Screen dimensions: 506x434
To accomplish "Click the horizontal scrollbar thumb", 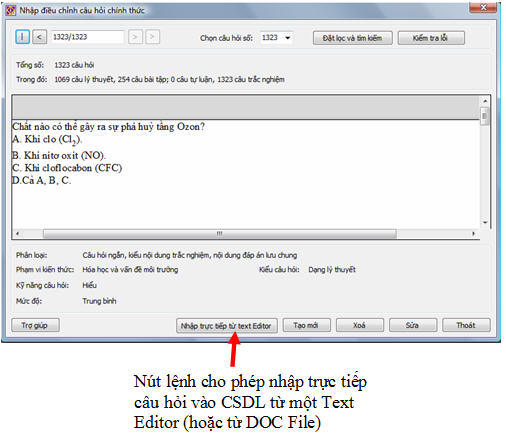I will 220,234.
